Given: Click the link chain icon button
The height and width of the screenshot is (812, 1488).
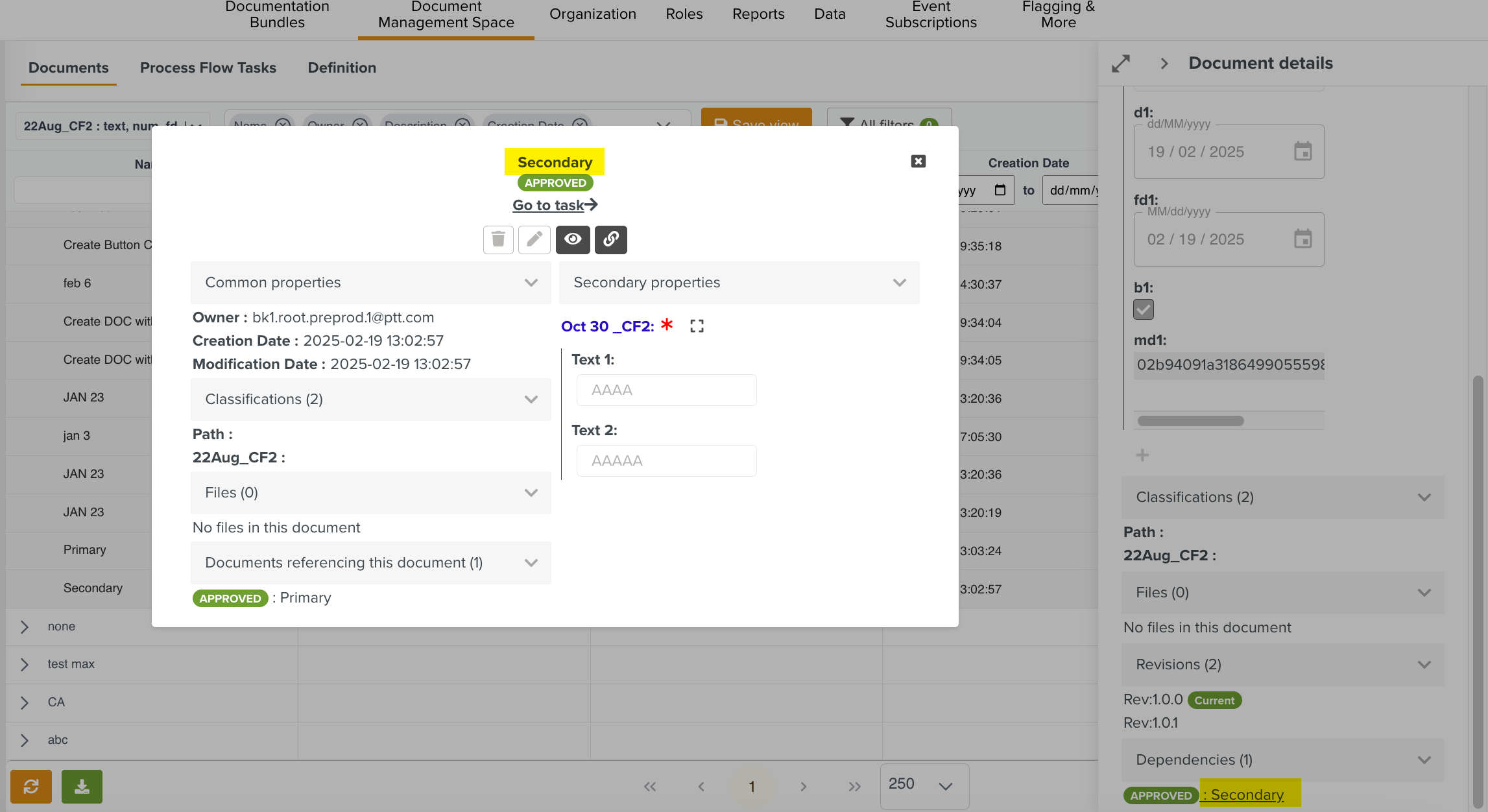Looking at the screenshot, I should coord(610,239).
